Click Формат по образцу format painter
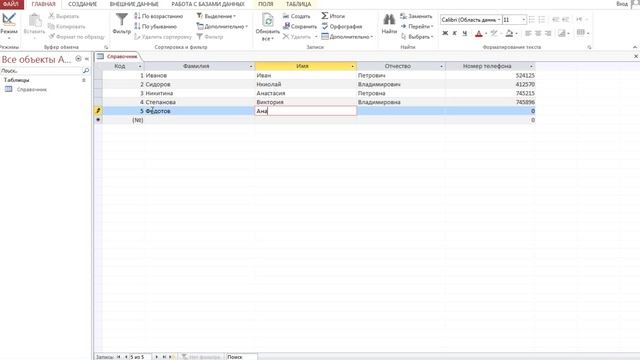 click(x=77, y=37)
